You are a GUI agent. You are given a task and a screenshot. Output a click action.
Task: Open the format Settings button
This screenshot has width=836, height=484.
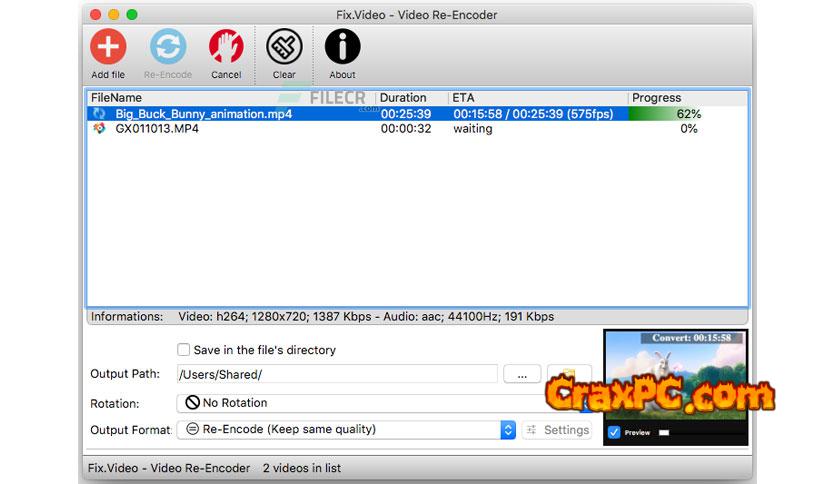557,430
